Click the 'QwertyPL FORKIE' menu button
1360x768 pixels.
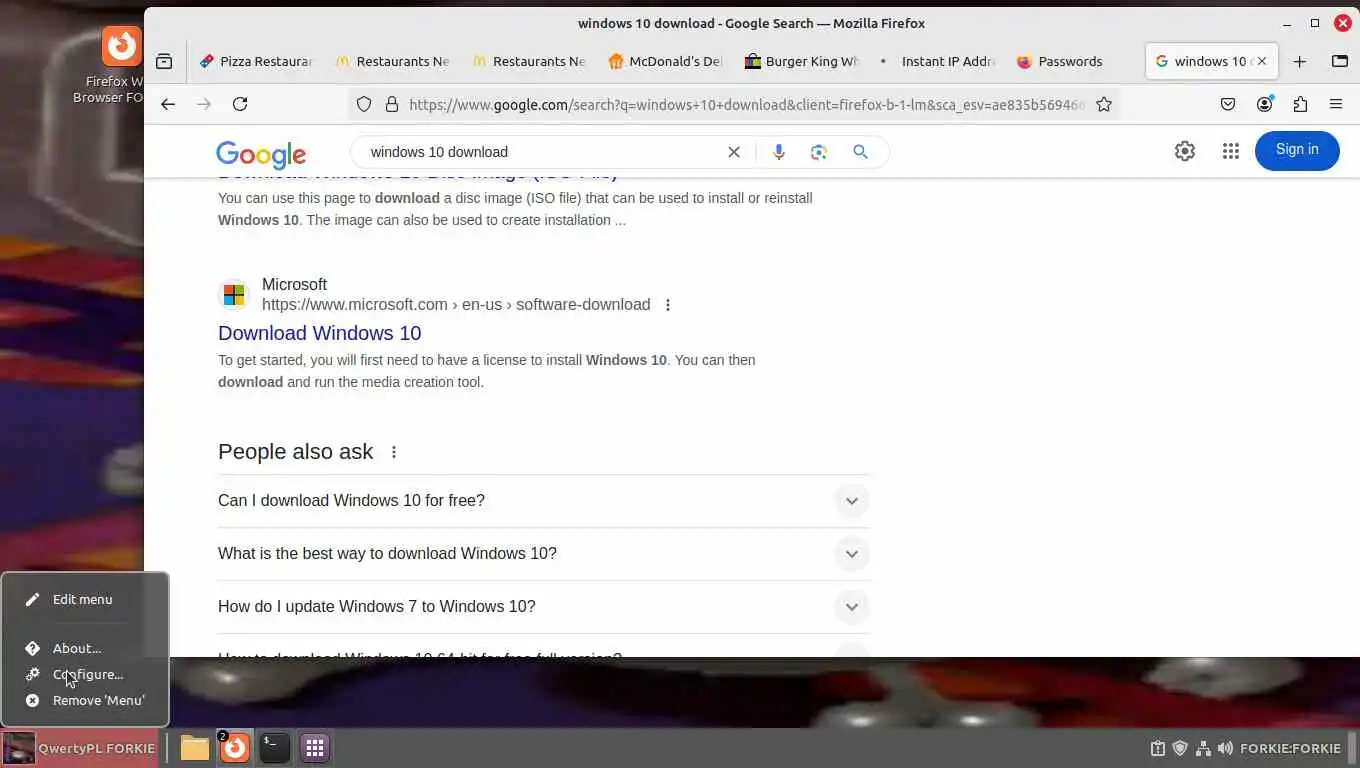point(79,748)
